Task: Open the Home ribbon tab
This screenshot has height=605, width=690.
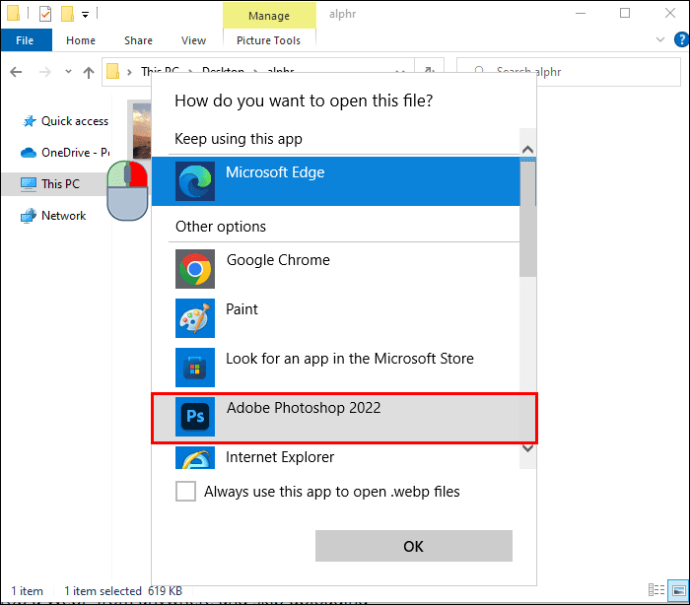Action: (81, 40)
